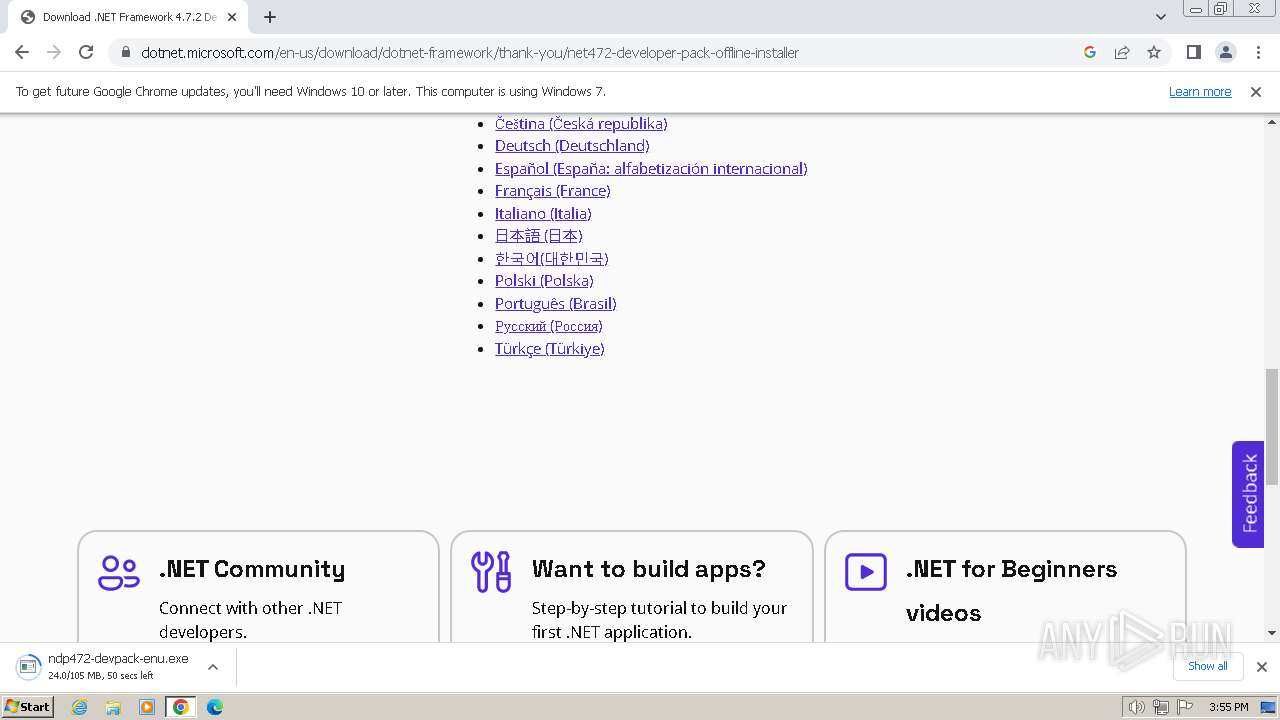The image size is (1280, 720).
Task: Open the Google icon in the address bar
Action: click(x=1090, y=52)
